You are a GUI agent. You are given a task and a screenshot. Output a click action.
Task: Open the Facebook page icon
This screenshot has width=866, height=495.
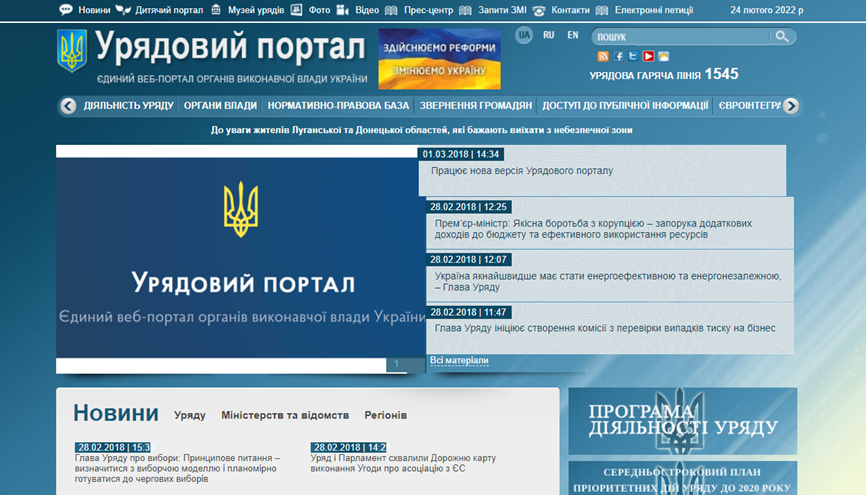[x=619, y=56]
